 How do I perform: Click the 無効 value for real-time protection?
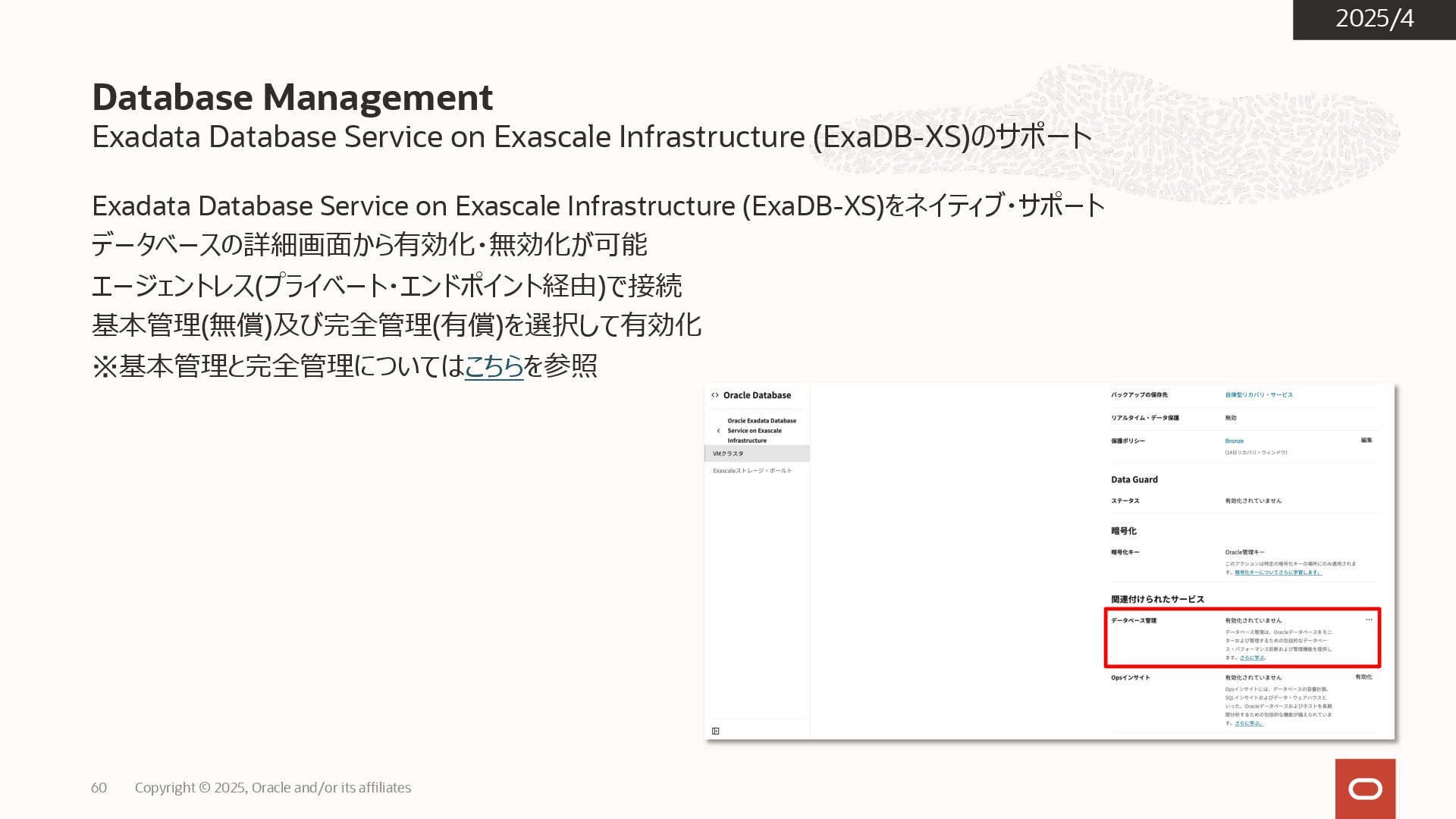pyautogui.click(x=1231, y=418)
